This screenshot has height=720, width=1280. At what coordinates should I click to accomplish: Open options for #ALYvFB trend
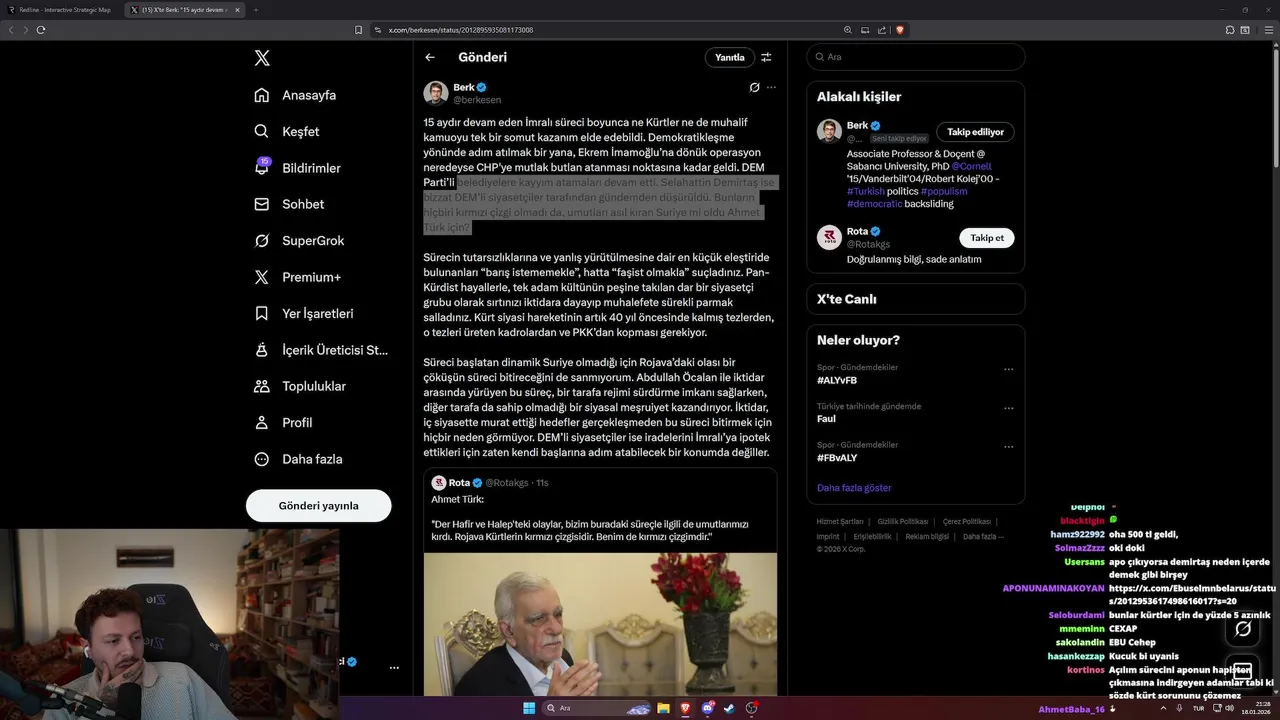click(x=1008, y=369)
